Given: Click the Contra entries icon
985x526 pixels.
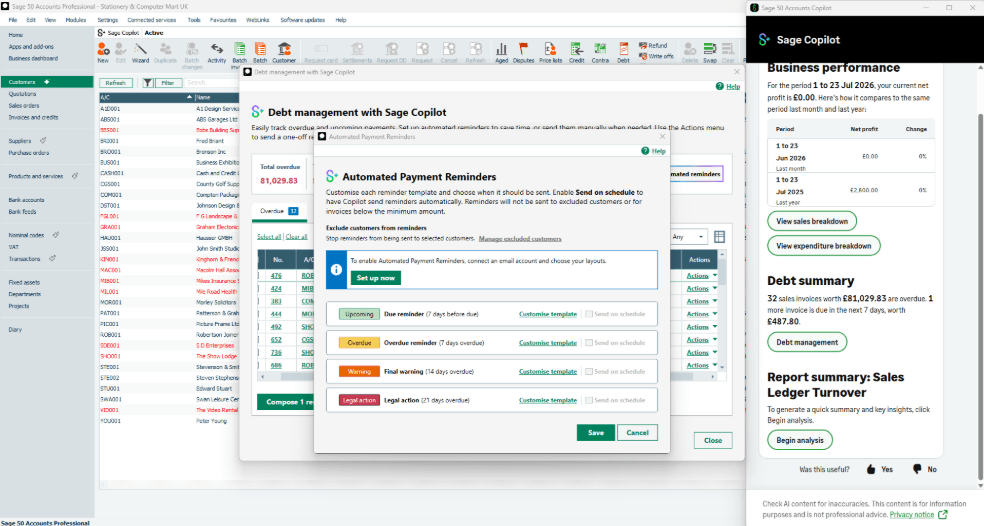Looking at the screenshot, I should (x=600, y=52).
